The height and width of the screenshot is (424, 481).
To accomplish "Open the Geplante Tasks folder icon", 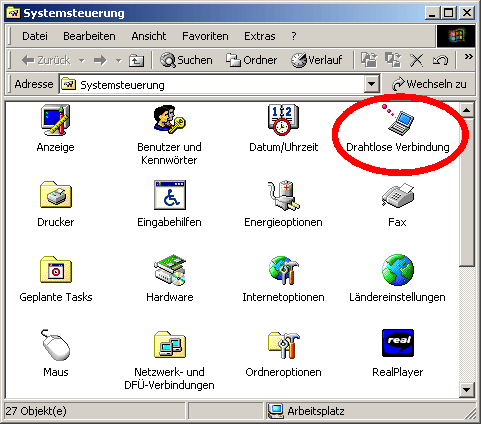I will click(56, 269).
